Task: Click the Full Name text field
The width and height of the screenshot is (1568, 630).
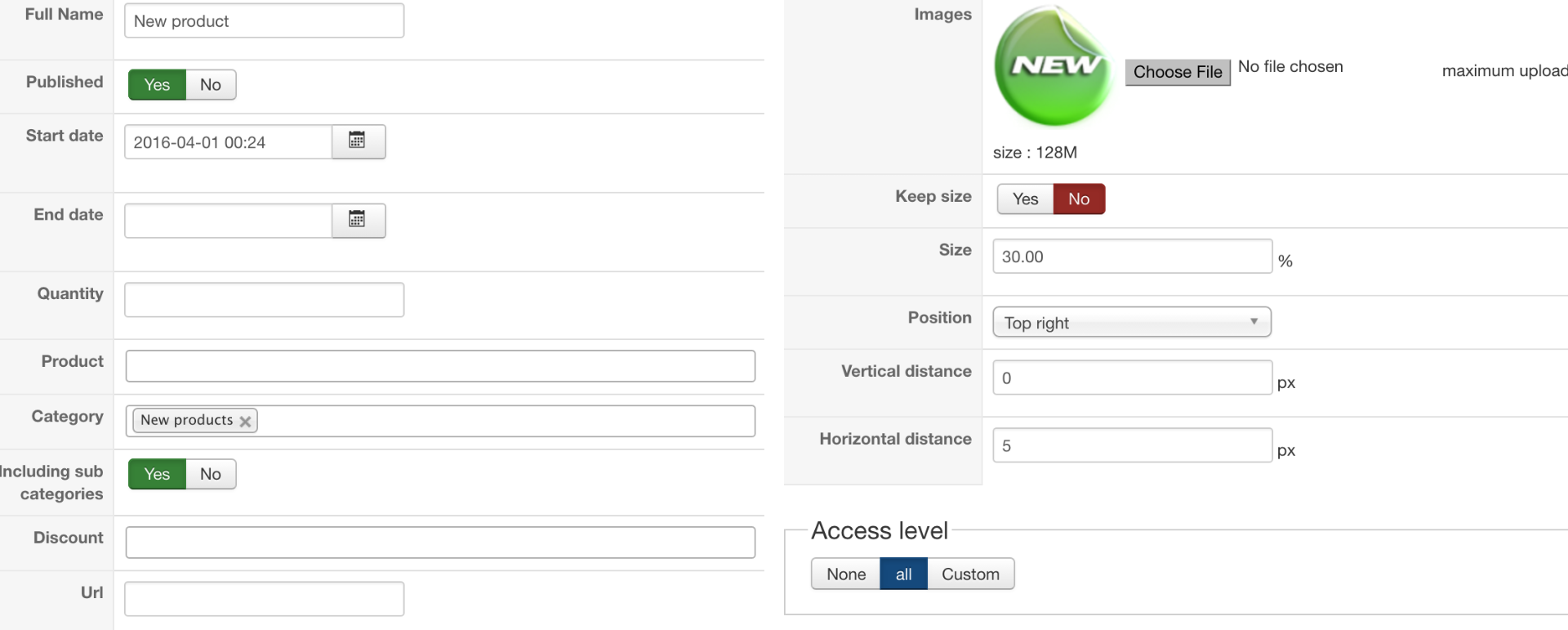Action: point(264,21)
